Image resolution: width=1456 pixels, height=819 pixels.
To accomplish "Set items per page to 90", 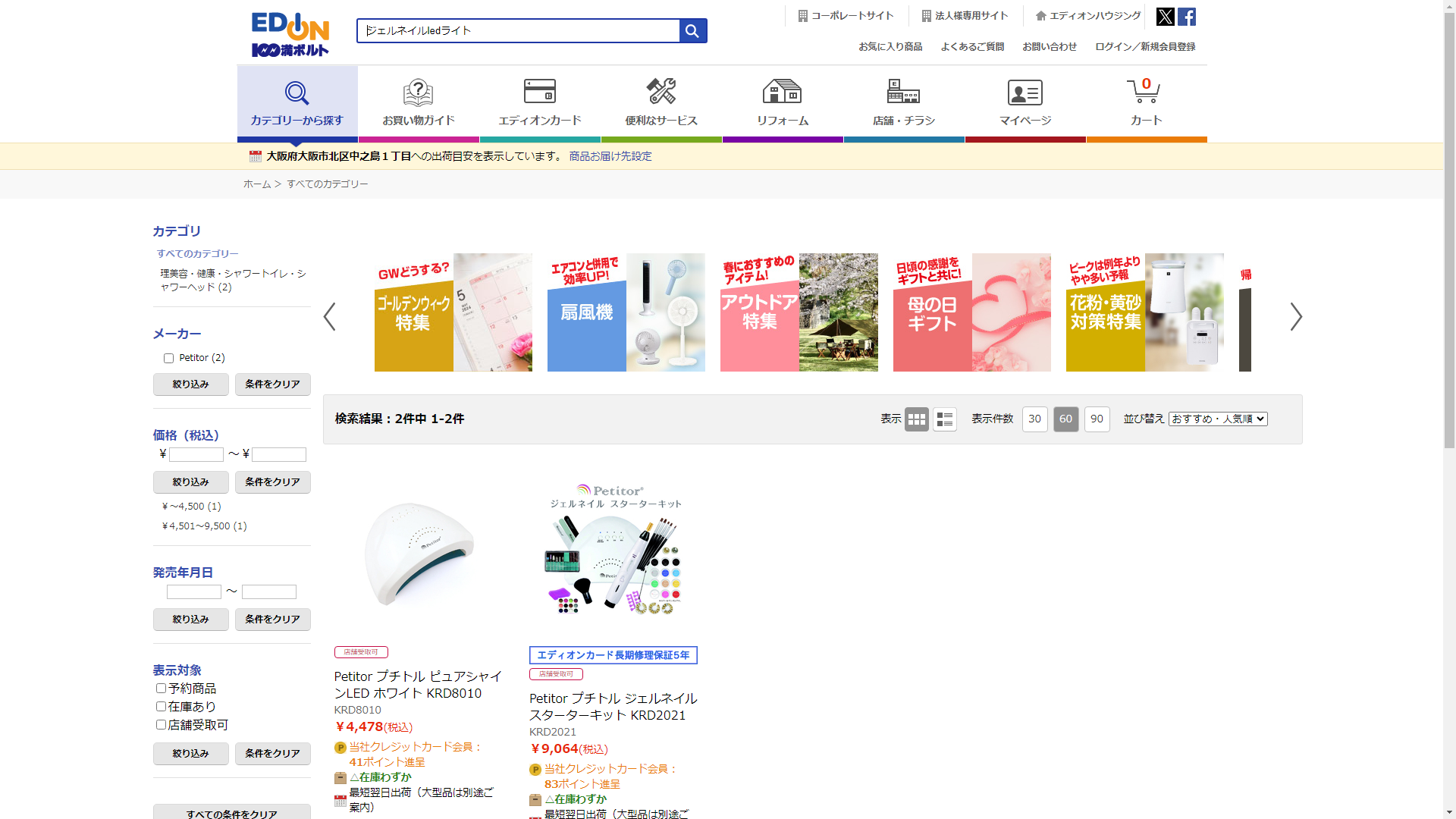I will point(1097,419).
